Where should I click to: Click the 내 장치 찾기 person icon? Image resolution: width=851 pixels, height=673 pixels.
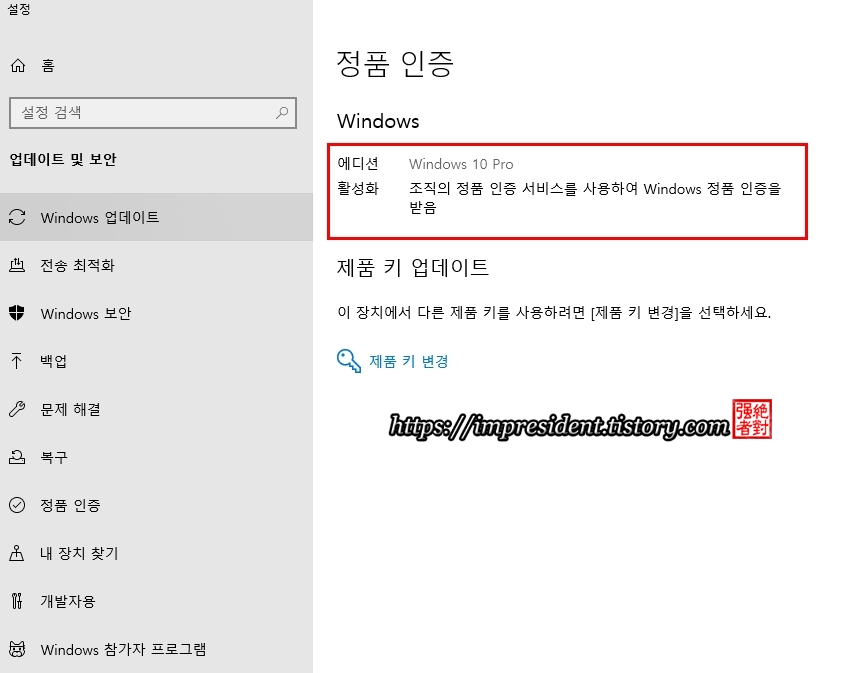tap(17, 553)
